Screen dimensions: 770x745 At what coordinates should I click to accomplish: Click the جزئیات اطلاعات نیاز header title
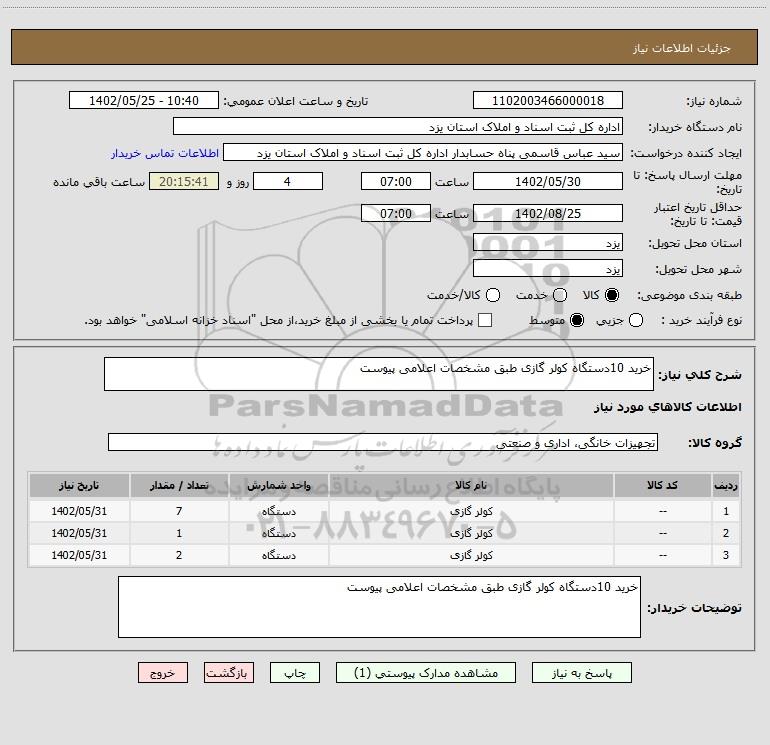coord(682,48)
